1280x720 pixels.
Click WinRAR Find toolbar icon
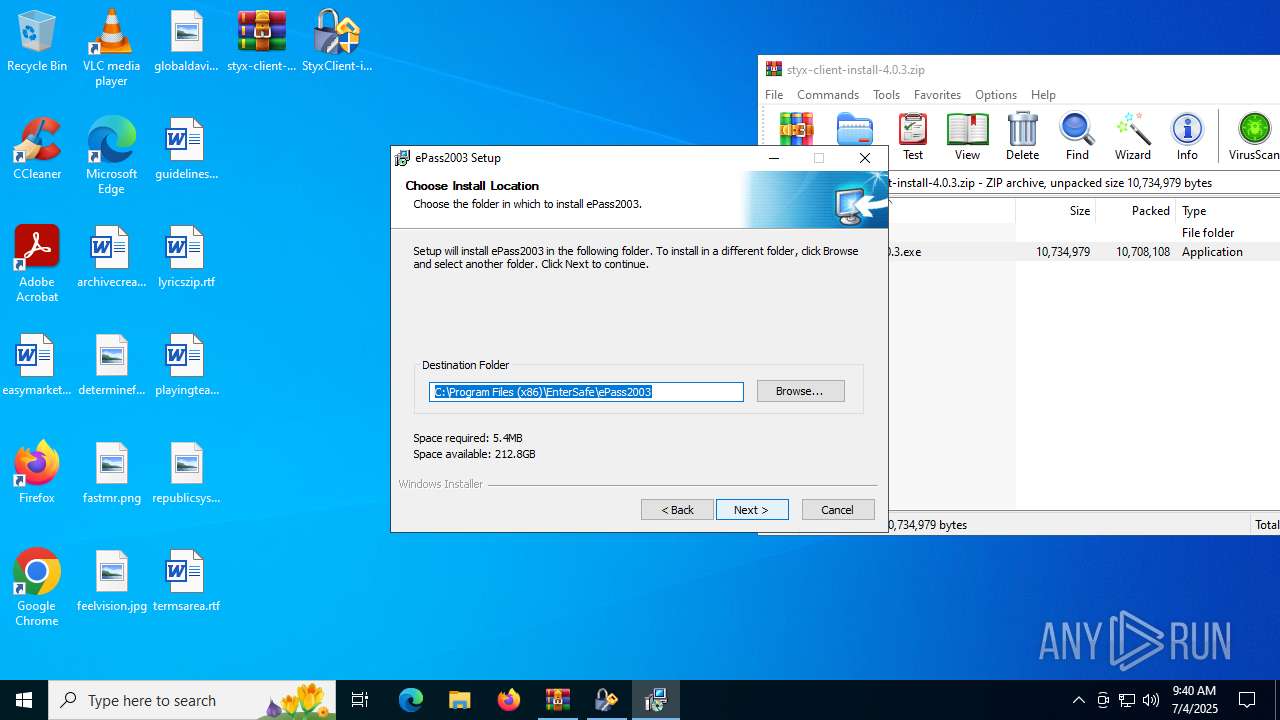[1077, 136]
